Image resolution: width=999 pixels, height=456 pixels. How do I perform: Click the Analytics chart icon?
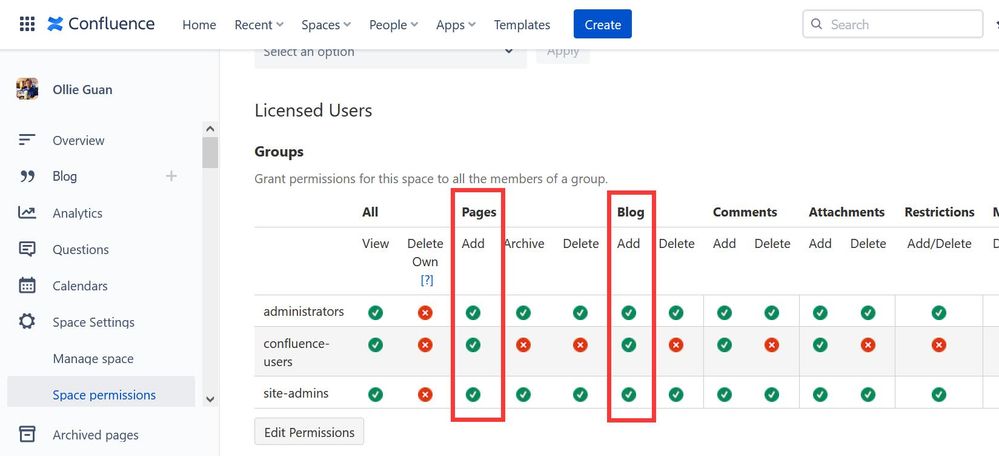27,213
